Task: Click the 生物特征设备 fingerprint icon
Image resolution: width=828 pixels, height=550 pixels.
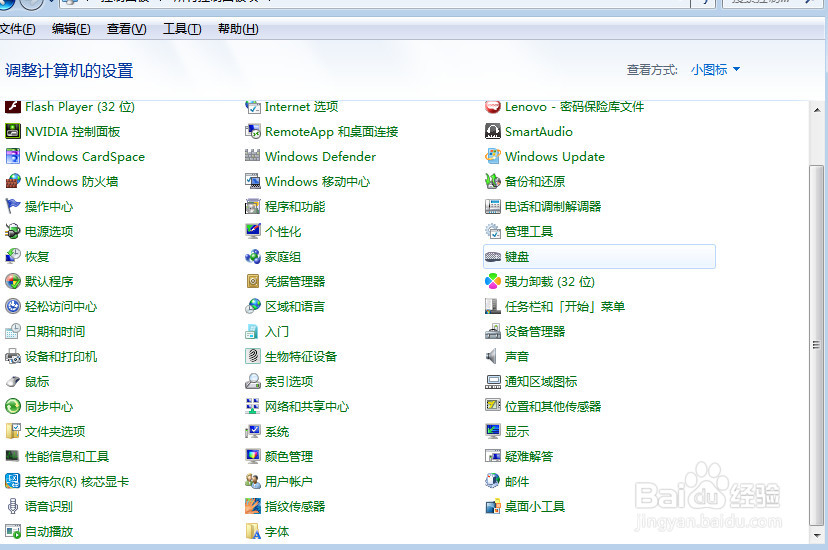Action: [x=253, y=356]
